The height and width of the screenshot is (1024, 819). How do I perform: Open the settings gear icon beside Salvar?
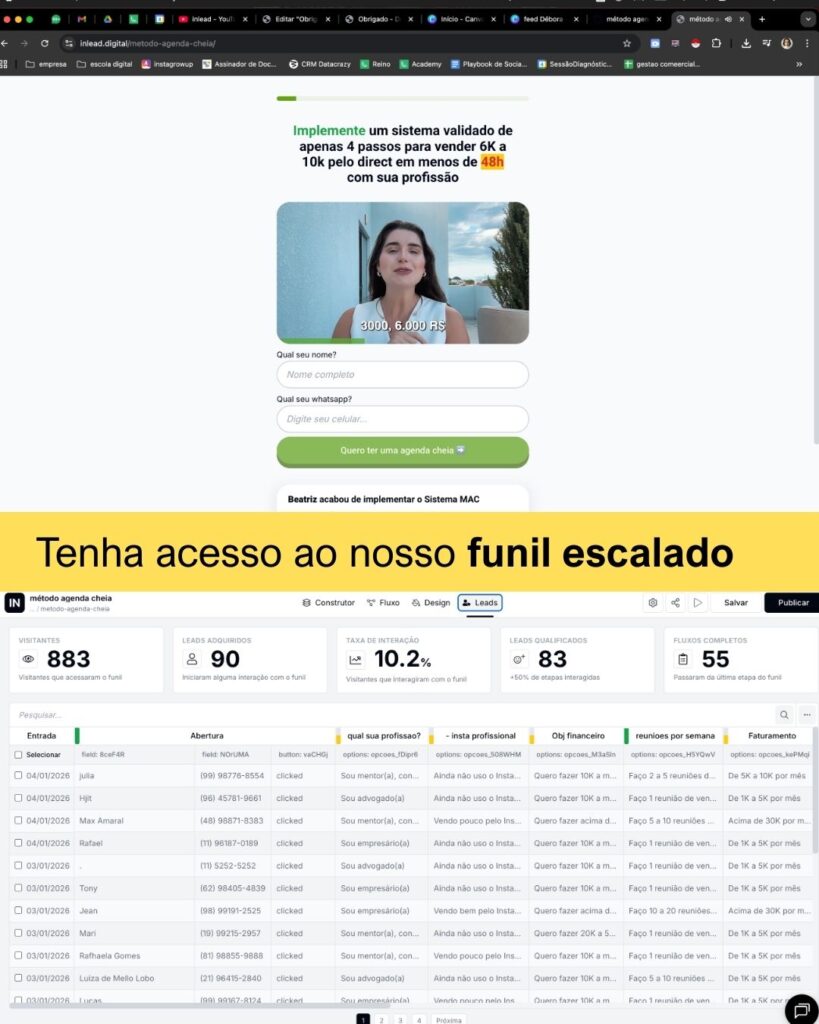(652, 603)
